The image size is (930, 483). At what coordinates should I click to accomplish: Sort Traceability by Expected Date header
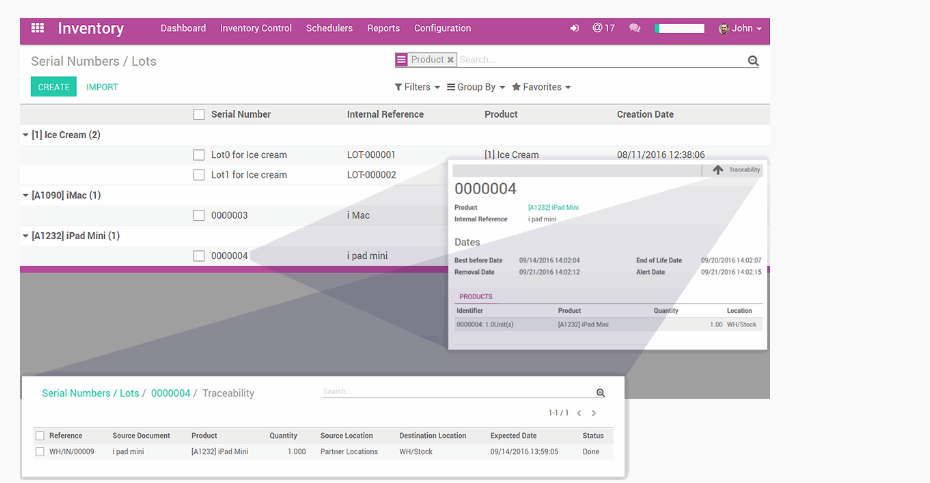point(513,436)
